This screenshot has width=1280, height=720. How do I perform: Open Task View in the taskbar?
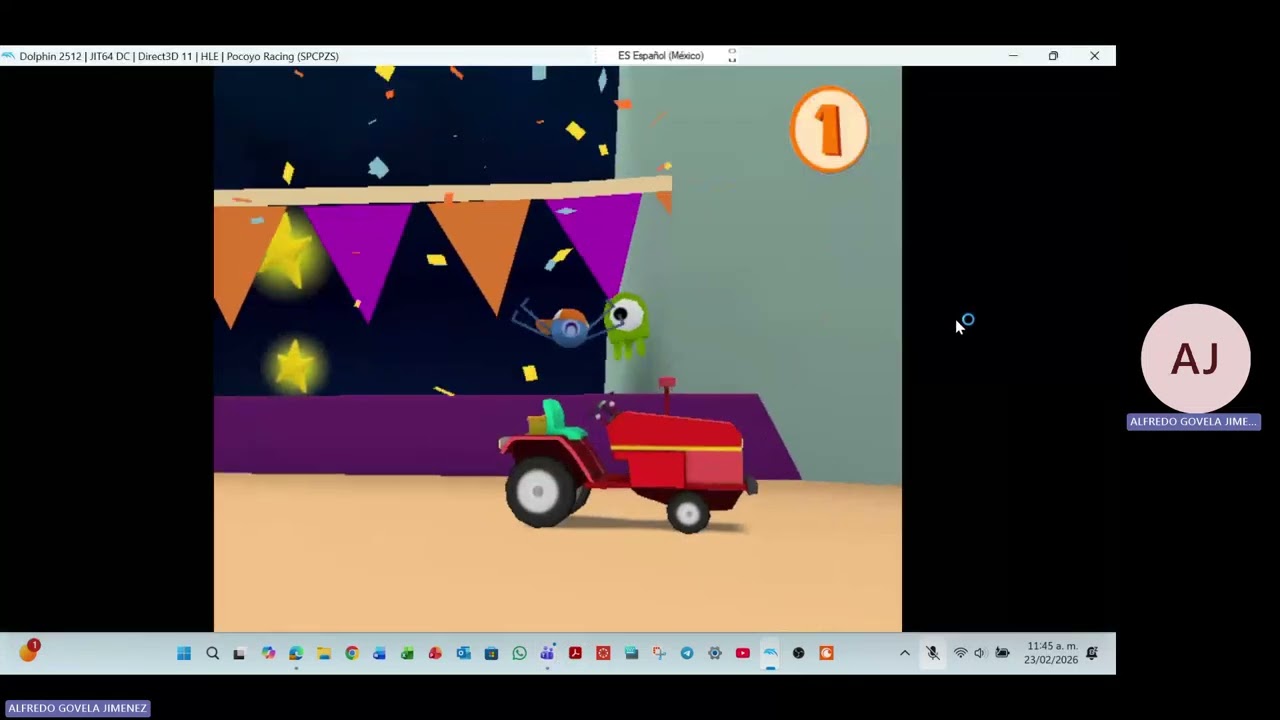[239, 653]
